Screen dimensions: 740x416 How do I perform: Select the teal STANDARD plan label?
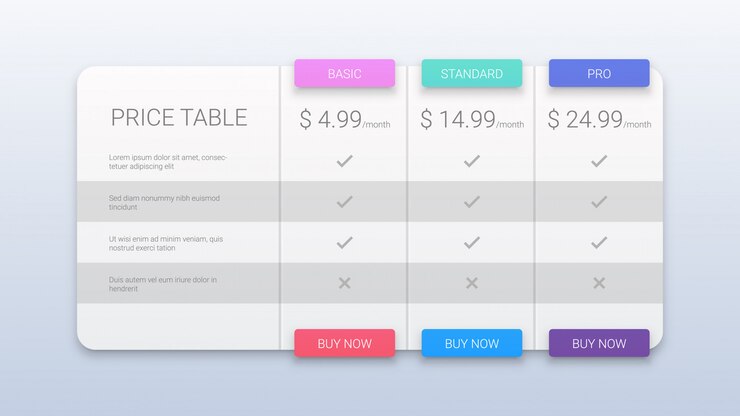pos(472,73)
